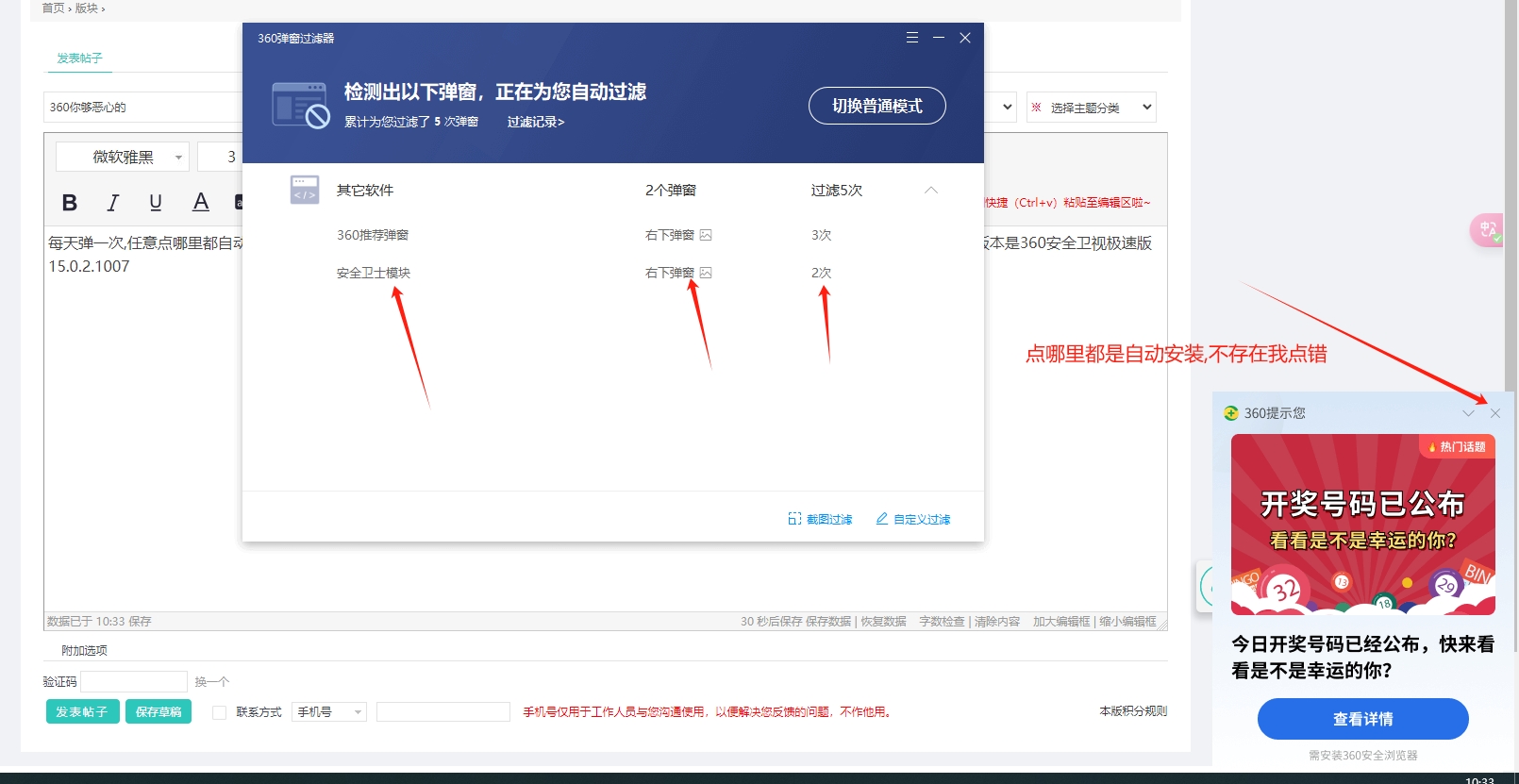Screen dimensions: 1519x784
Task: Apply bold formatting in post editor
Action: coord(70,203)
